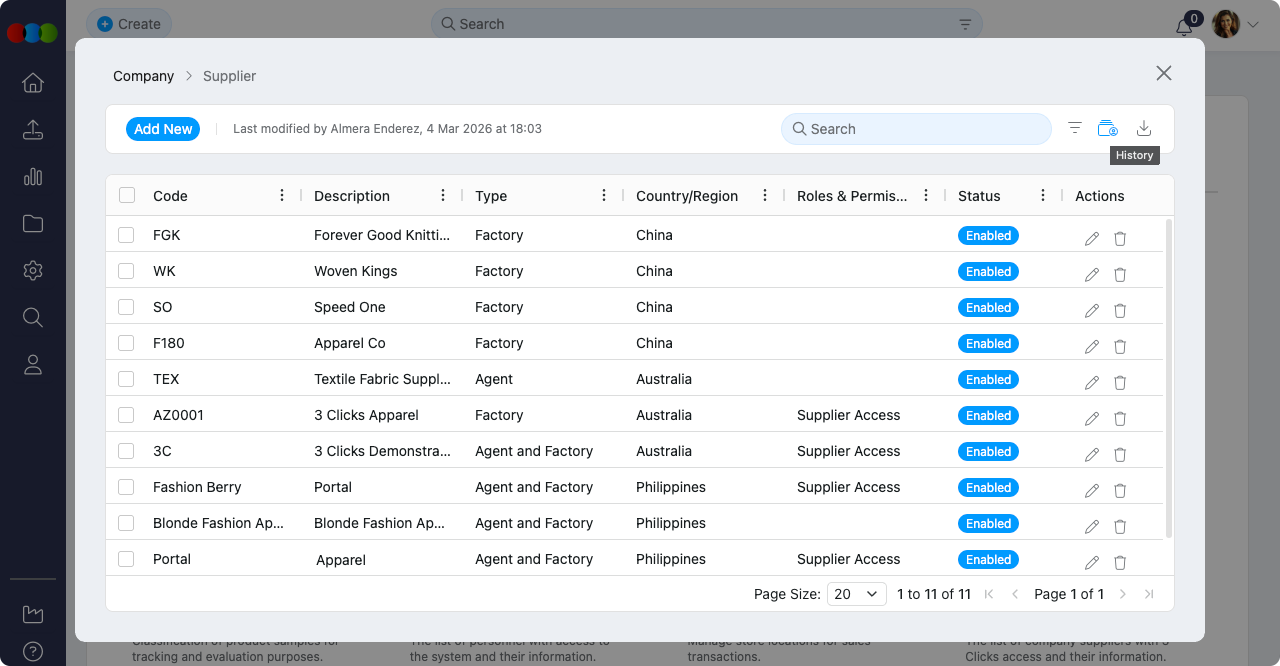Check the box for supplier SO
The width and height of the screenshot is (1280, 666).
click(x=126, y=307)
